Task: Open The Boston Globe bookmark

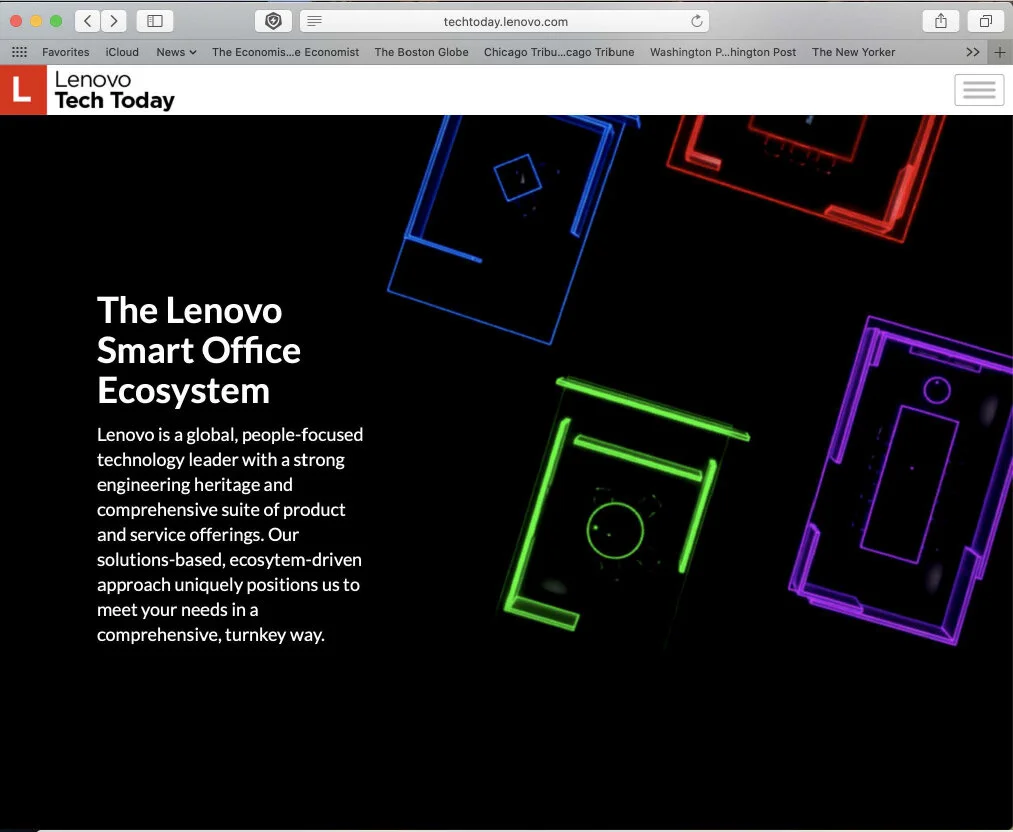Action: [x=421, y=52]
